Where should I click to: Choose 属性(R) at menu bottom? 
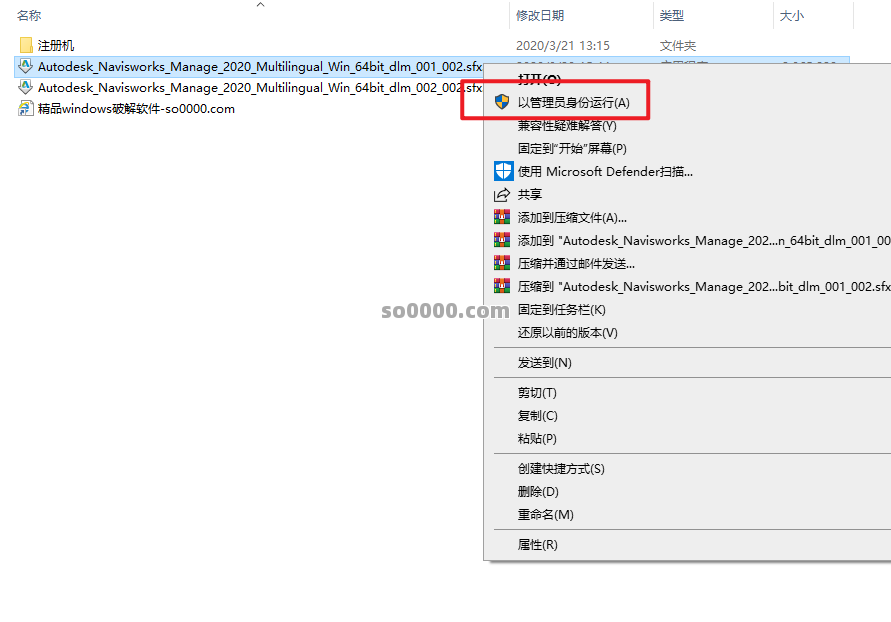point(537,544)
